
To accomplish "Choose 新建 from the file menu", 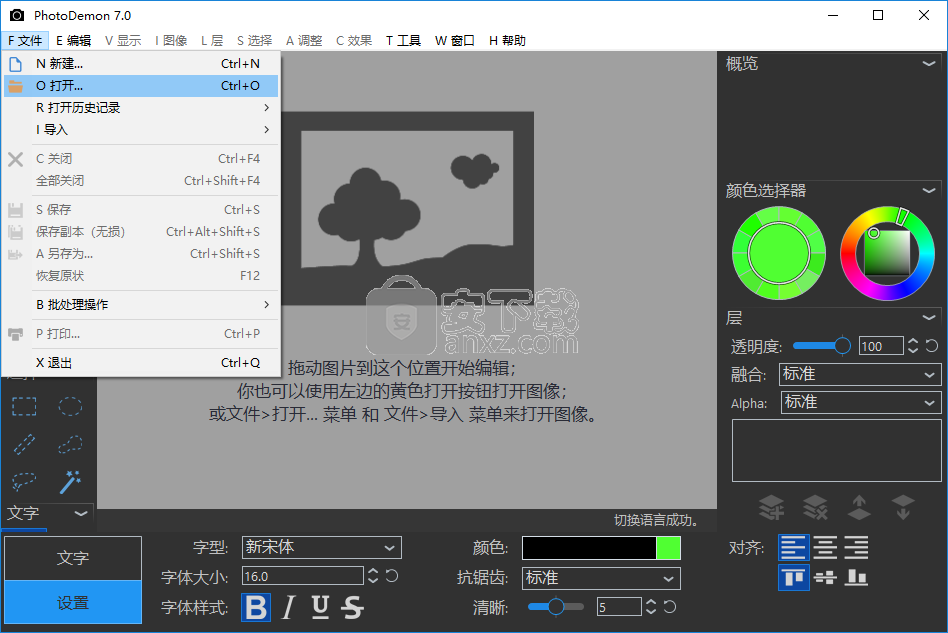I will 141,63.
